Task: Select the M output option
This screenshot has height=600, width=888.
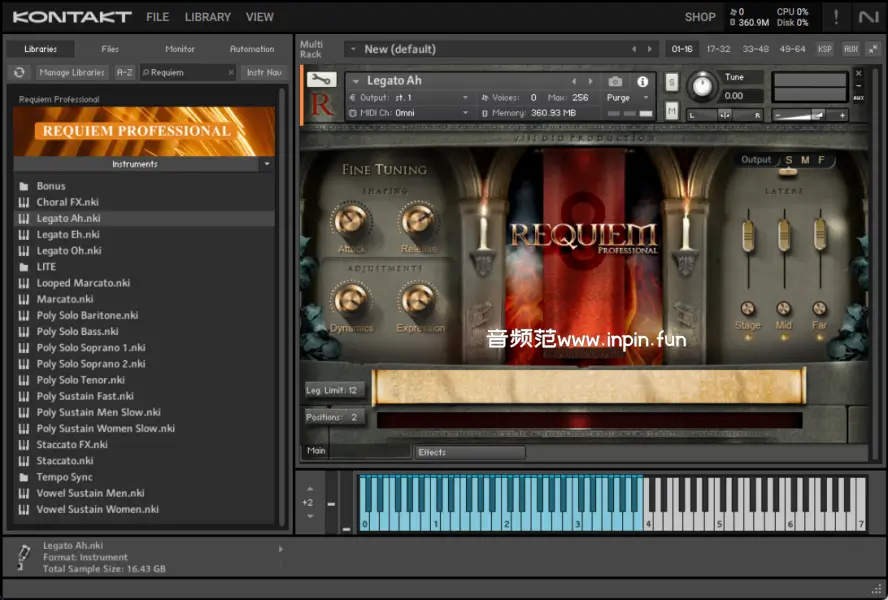Action: (x=805, y=160)
